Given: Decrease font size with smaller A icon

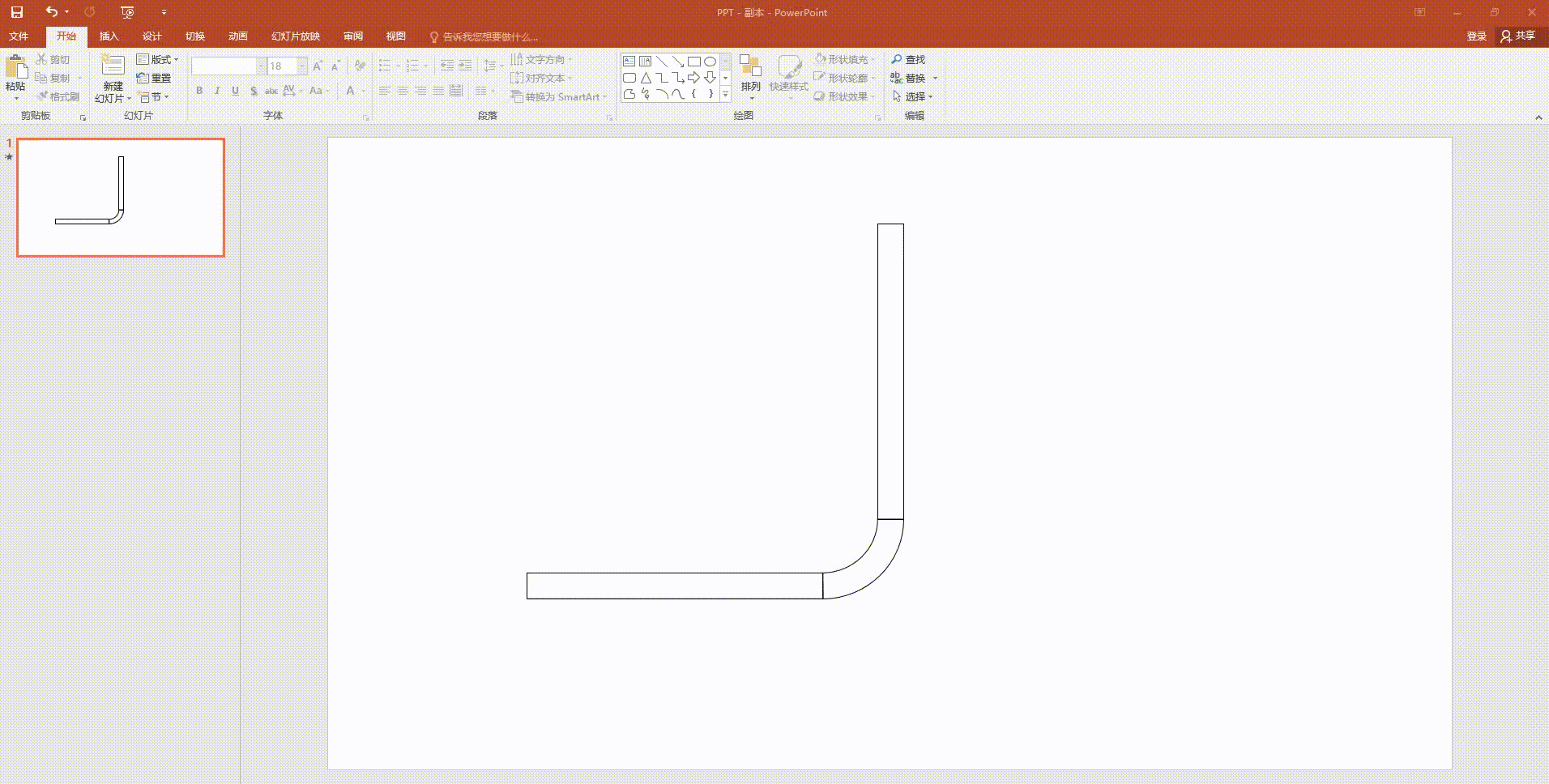Looking at the screenshot, I should tap(335, 66).
